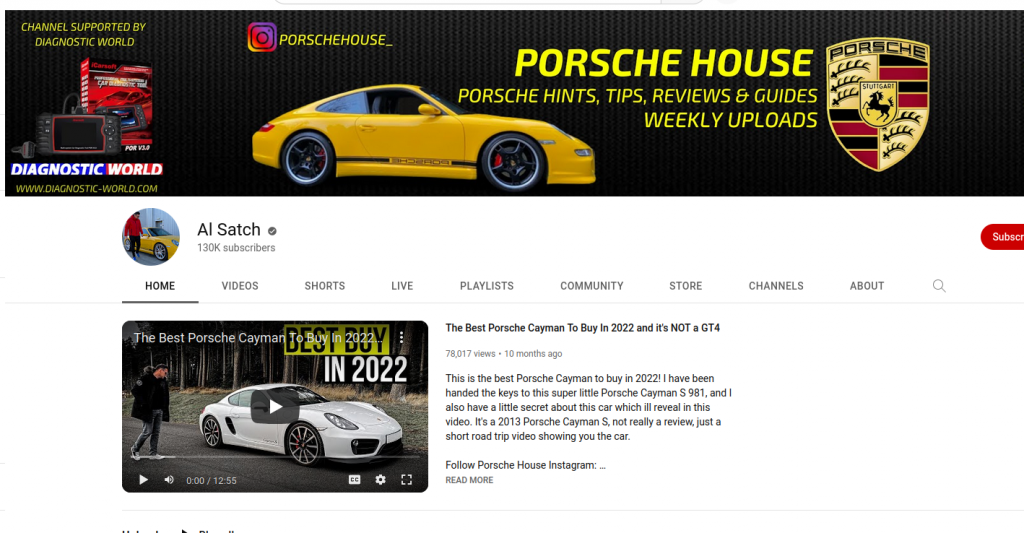Click the small play button in player controls

pos(143,480)
